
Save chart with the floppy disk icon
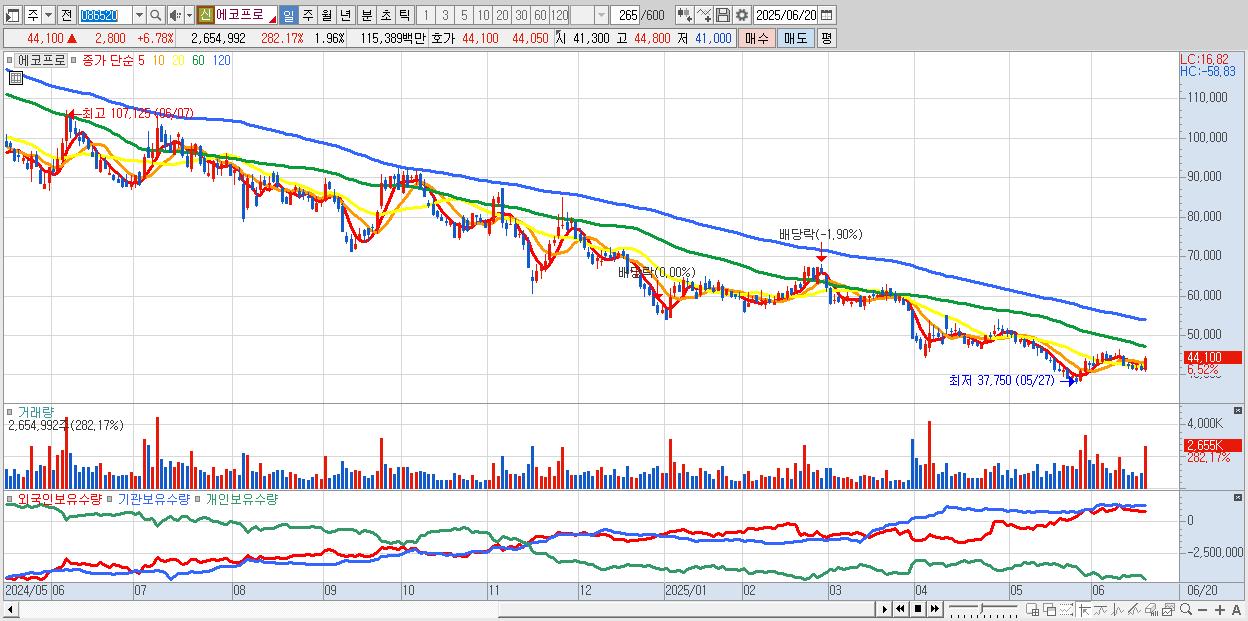pyautogui.click(x=723, y=15)
